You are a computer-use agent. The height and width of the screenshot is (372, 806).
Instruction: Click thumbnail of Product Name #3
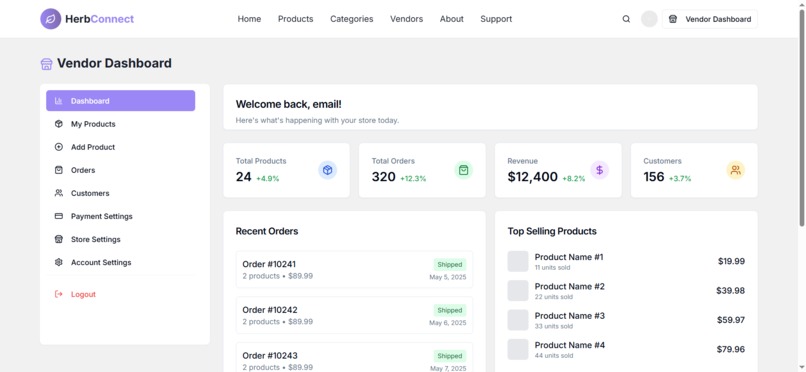[x=518, y=320]
